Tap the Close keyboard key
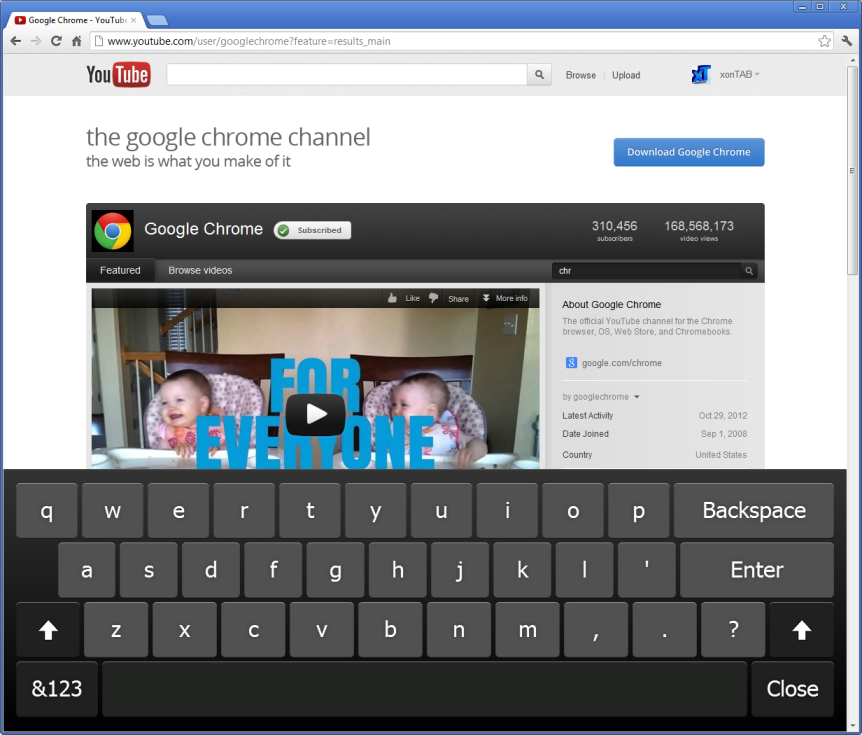This screenshot has height=735, width=862. tap(792, 689)
